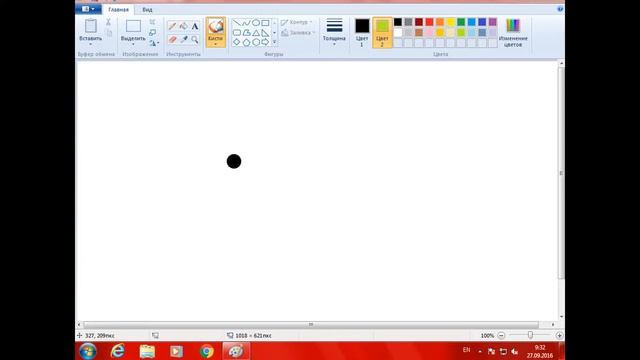Screen dimensions: 640x360
Task: Choose the Rectangle shape in top row
Action: [265, 23]
